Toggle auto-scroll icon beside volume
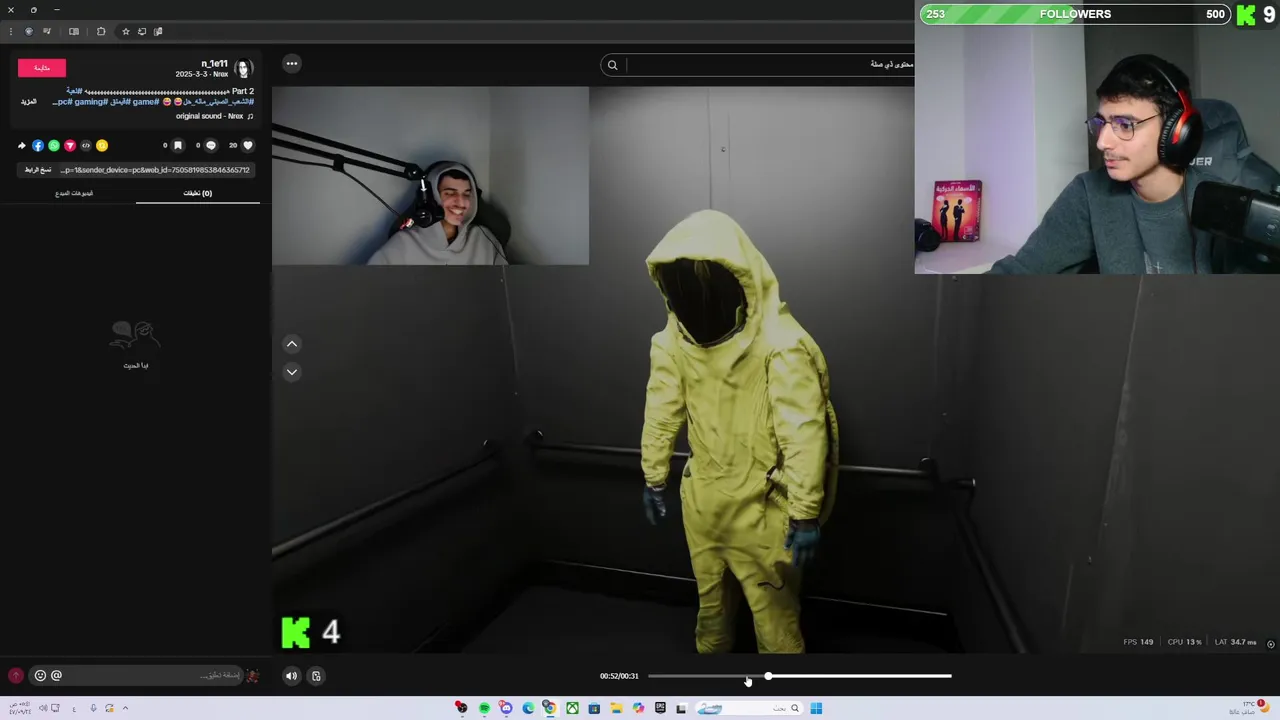 tap(316, 676)
